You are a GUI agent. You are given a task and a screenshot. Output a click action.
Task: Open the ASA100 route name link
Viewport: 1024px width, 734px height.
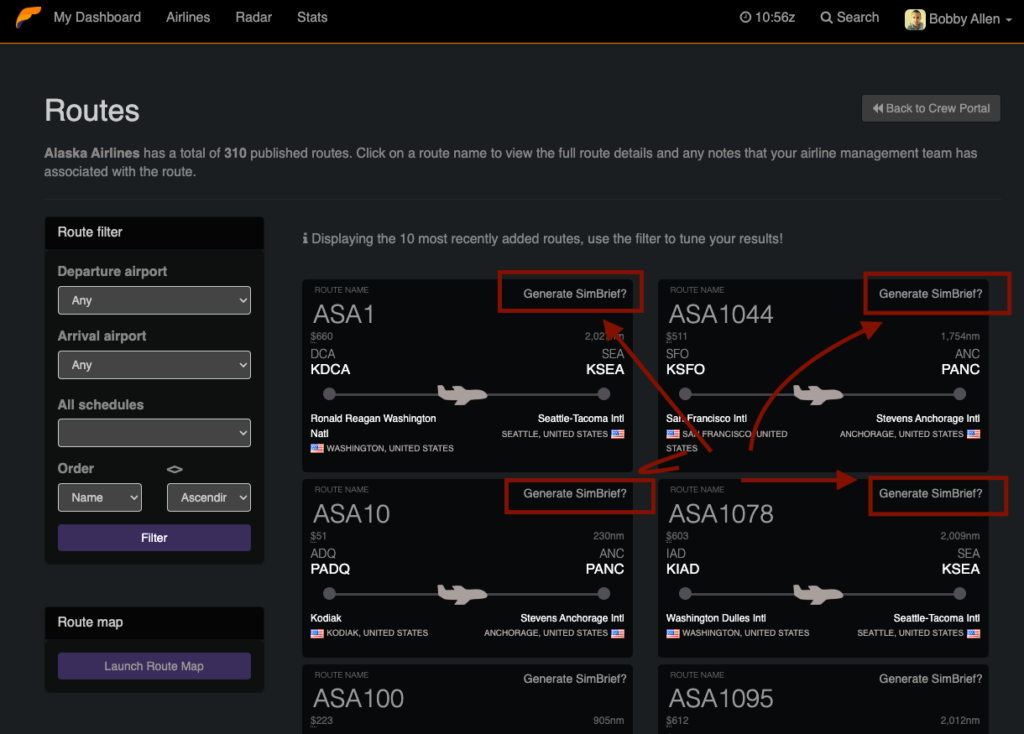pyautogui.click(x=359, y=699)
